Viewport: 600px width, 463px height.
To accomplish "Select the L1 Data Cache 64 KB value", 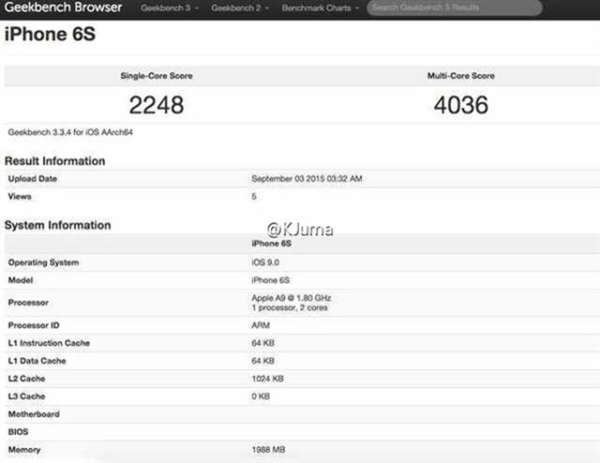I will pos(263,361).
